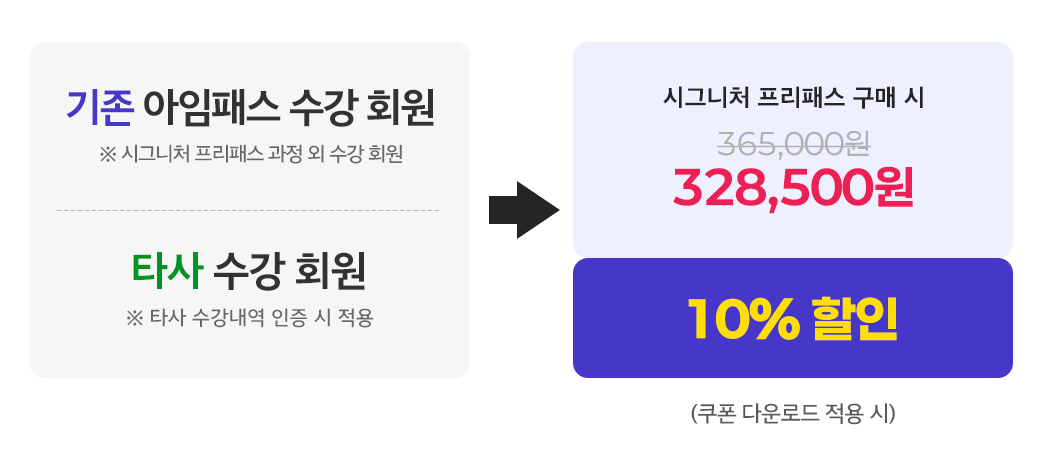Click the 타사 수강내역 인증 시 적용 note
Screen dimensions: 1050x450
pos(249,317)
